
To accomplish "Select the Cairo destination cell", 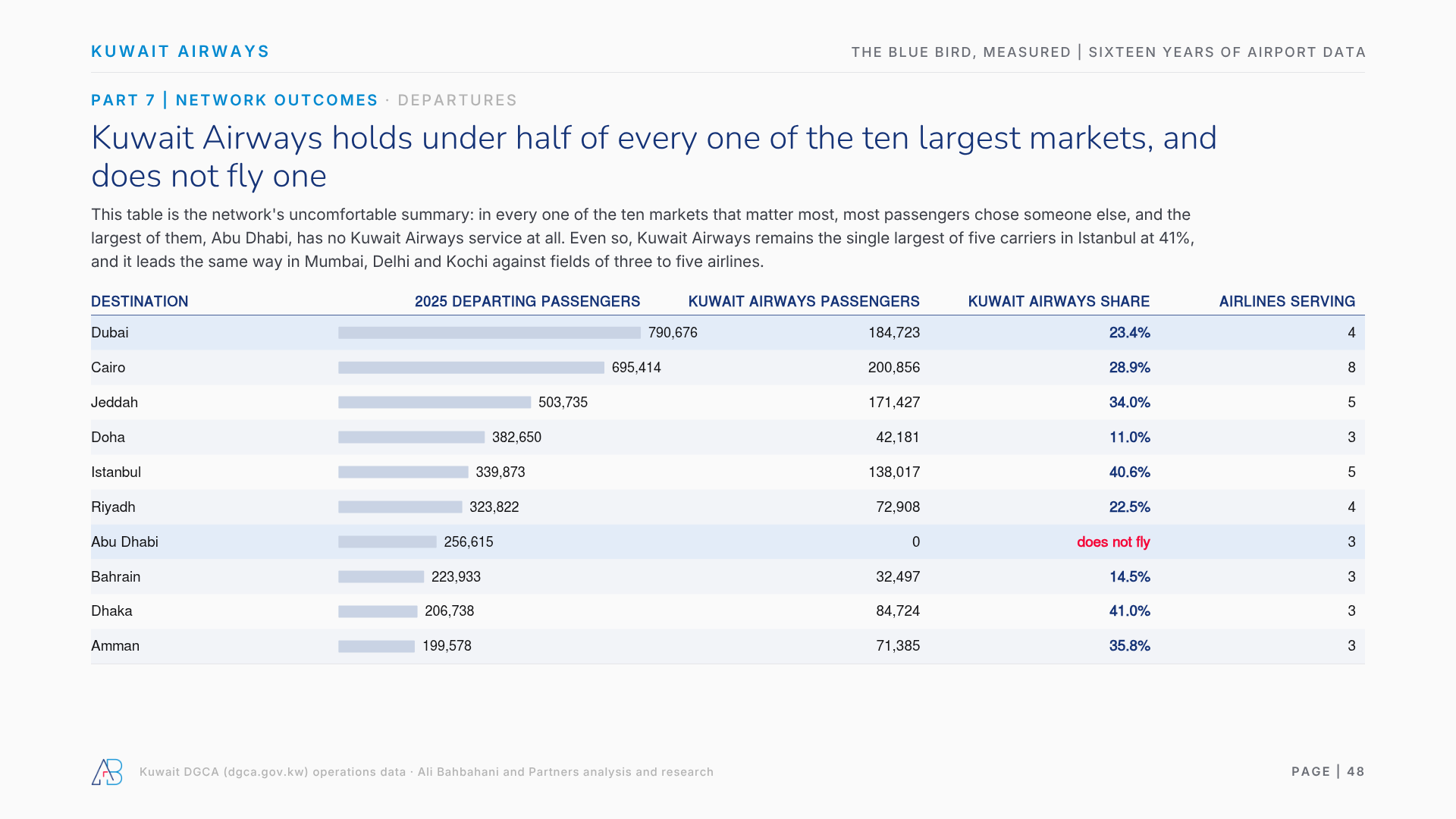I will 108,368.
